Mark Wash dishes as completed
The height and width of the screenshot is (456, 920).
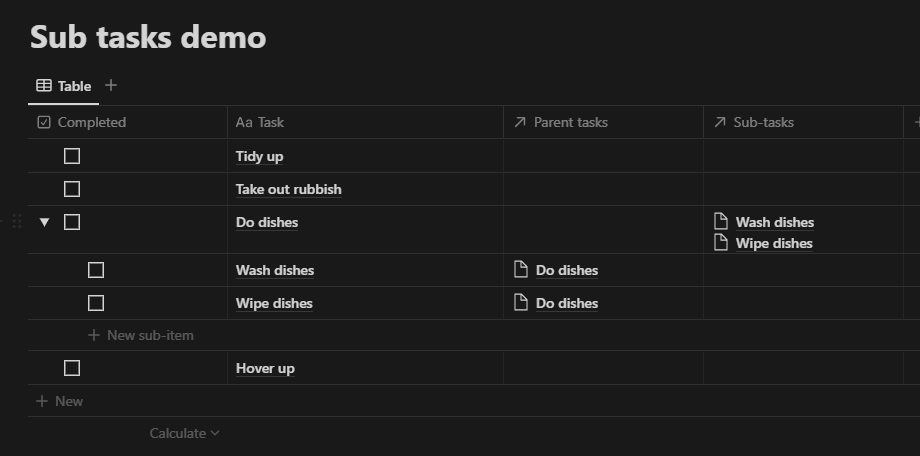96,270
